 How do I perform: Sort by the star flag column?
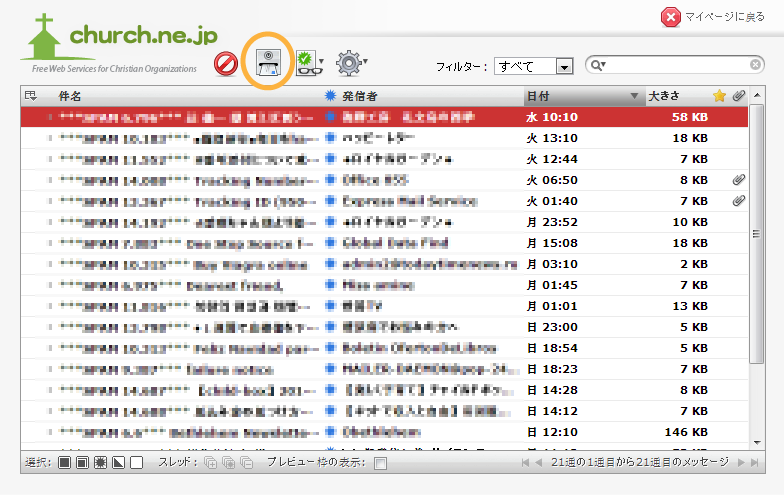pos(719,96)
